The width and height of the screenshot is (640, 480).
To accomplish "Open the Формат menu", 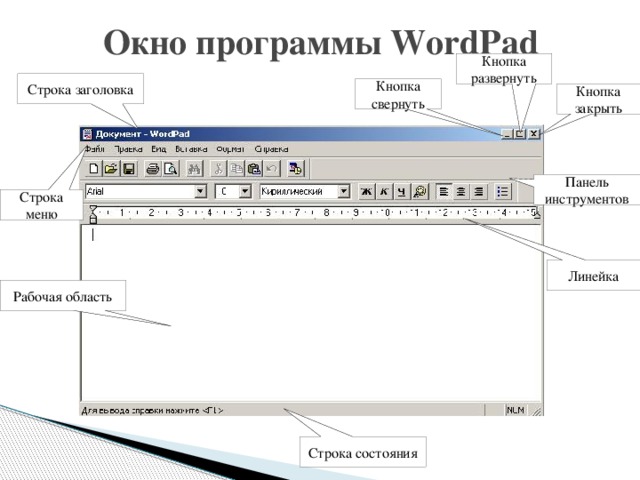I will (x=230, y=149).
